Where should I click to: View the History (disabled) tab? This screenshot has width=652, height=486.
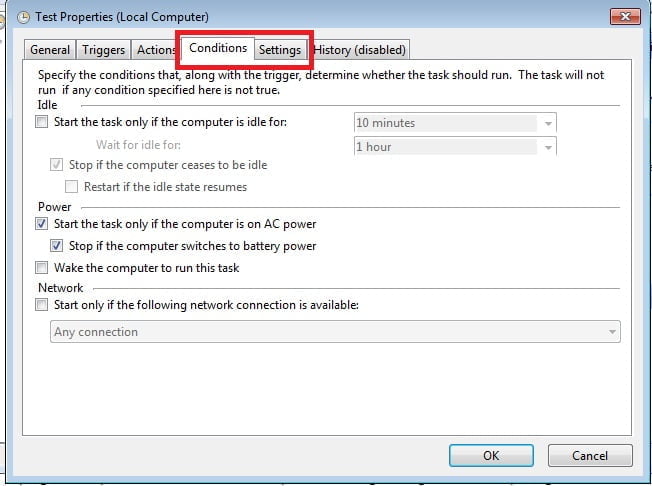click(x=359, y=50)
